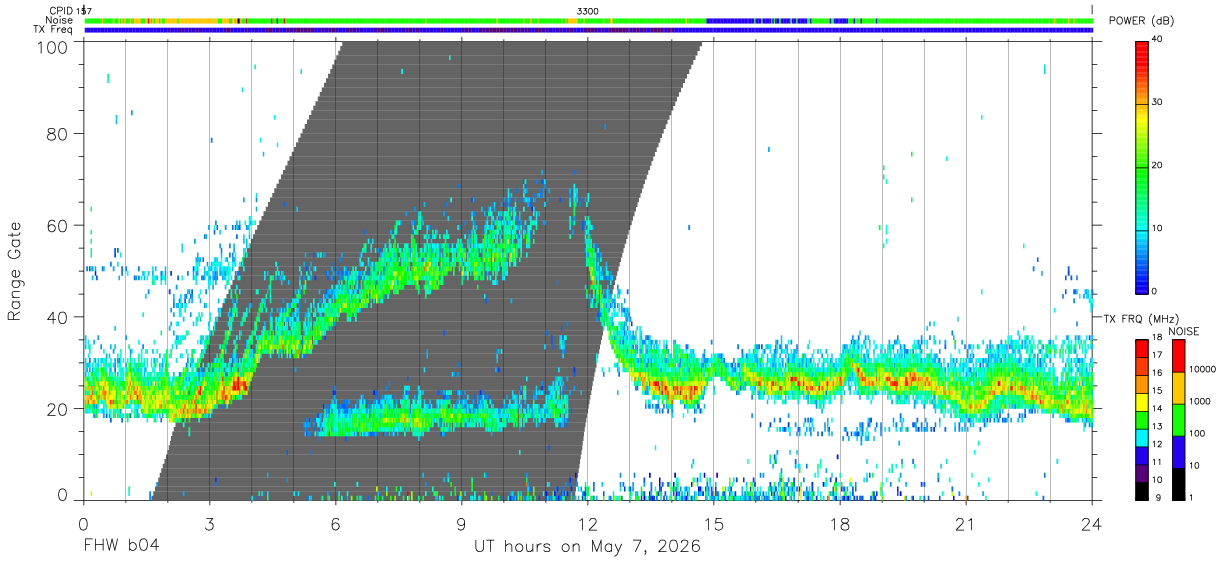The width and height of the screenshot is (1228, 567).
Task: Click the 80 tick on the Range Gate axis
Action: click(x=57, y=133)
